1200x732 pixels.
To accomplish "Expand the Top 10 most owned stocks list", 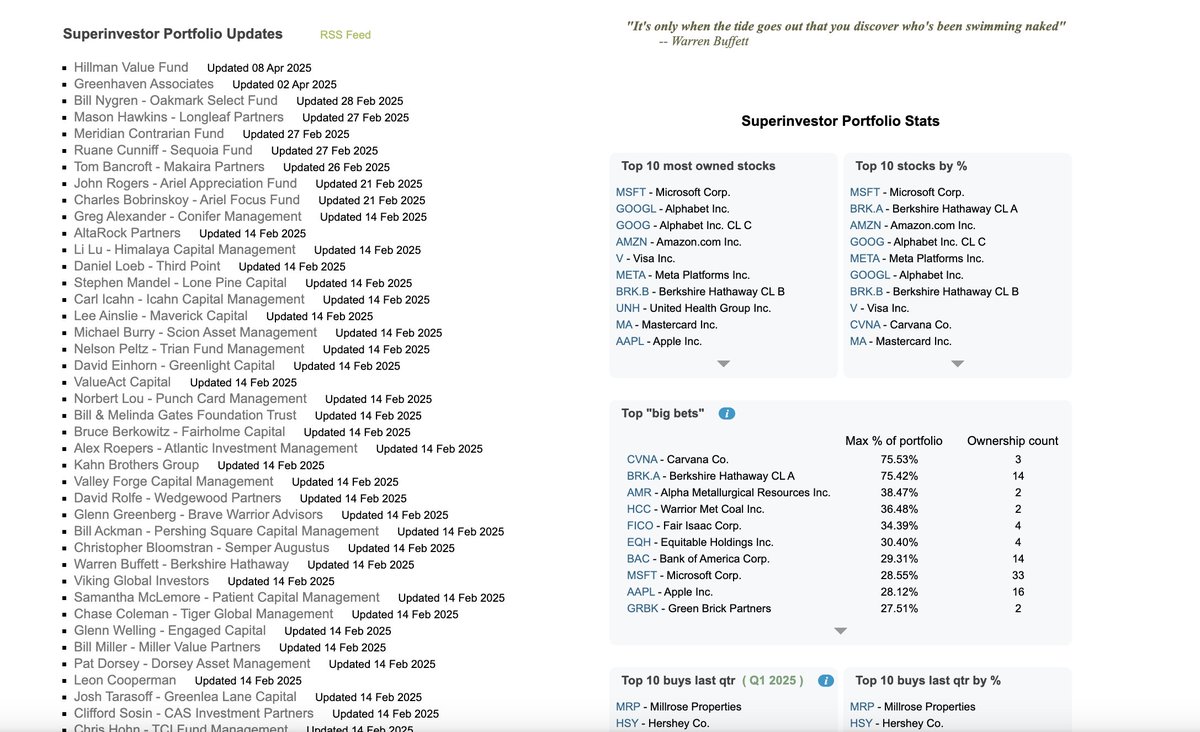I will pyautogui.click(x=723, y=363).
